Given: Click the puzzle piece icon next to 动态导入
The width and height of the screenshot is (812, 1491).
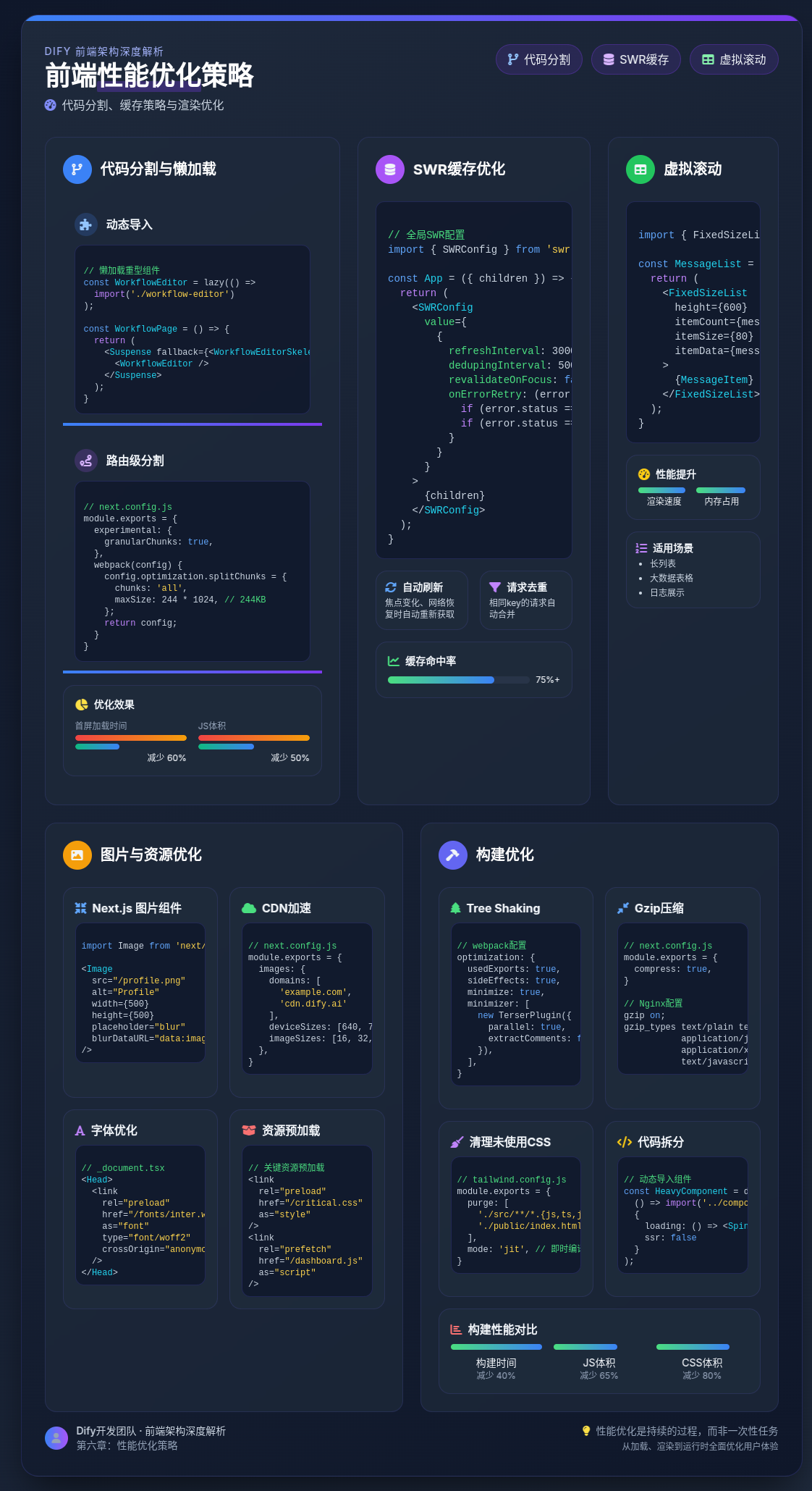Looking at the screenshot, I should tap(86, 224).
